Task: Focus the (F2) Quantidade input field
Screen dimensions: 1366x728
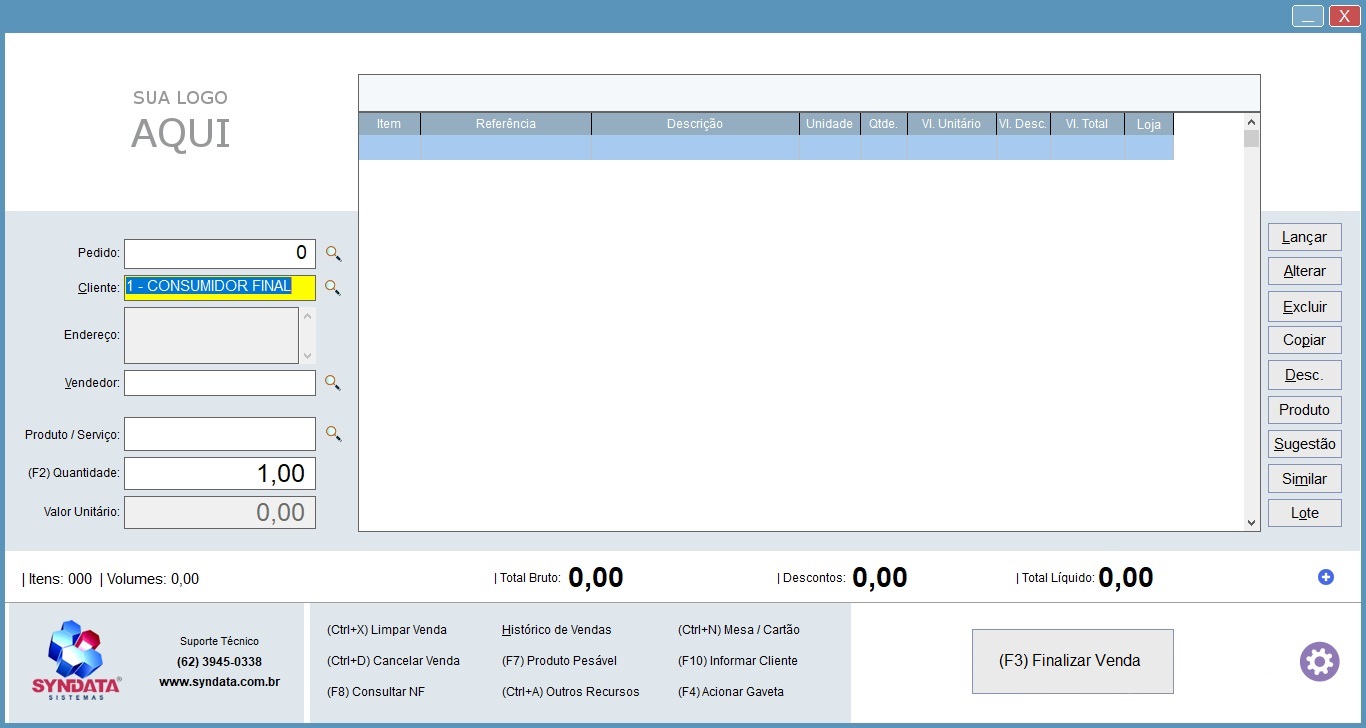Action: tap(220, 473)
